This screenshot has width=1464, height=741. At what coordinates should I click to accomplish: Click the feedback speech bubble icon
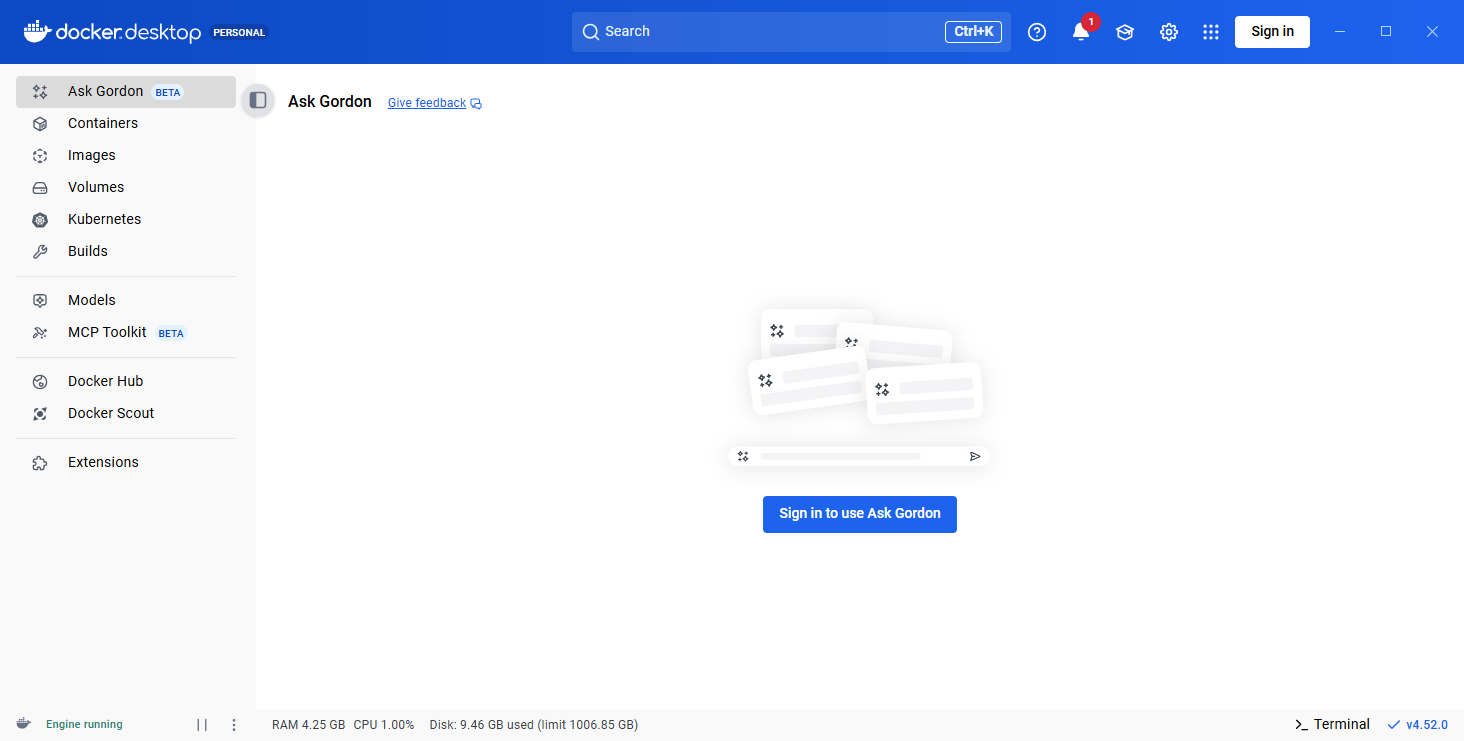[476, 104]
